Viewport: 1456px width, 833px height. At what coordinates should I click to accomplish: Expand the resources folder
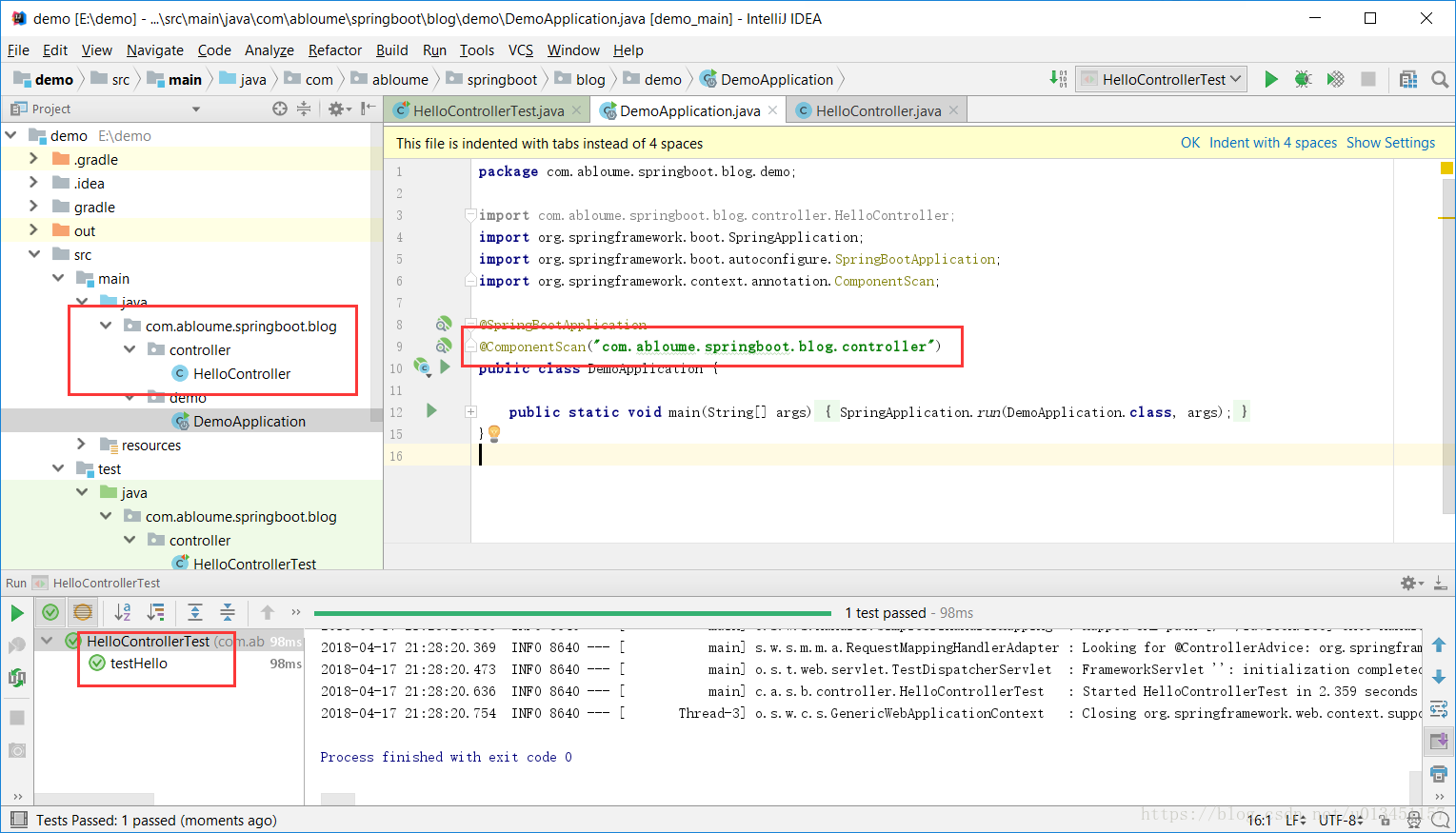(x=82, y=445)
